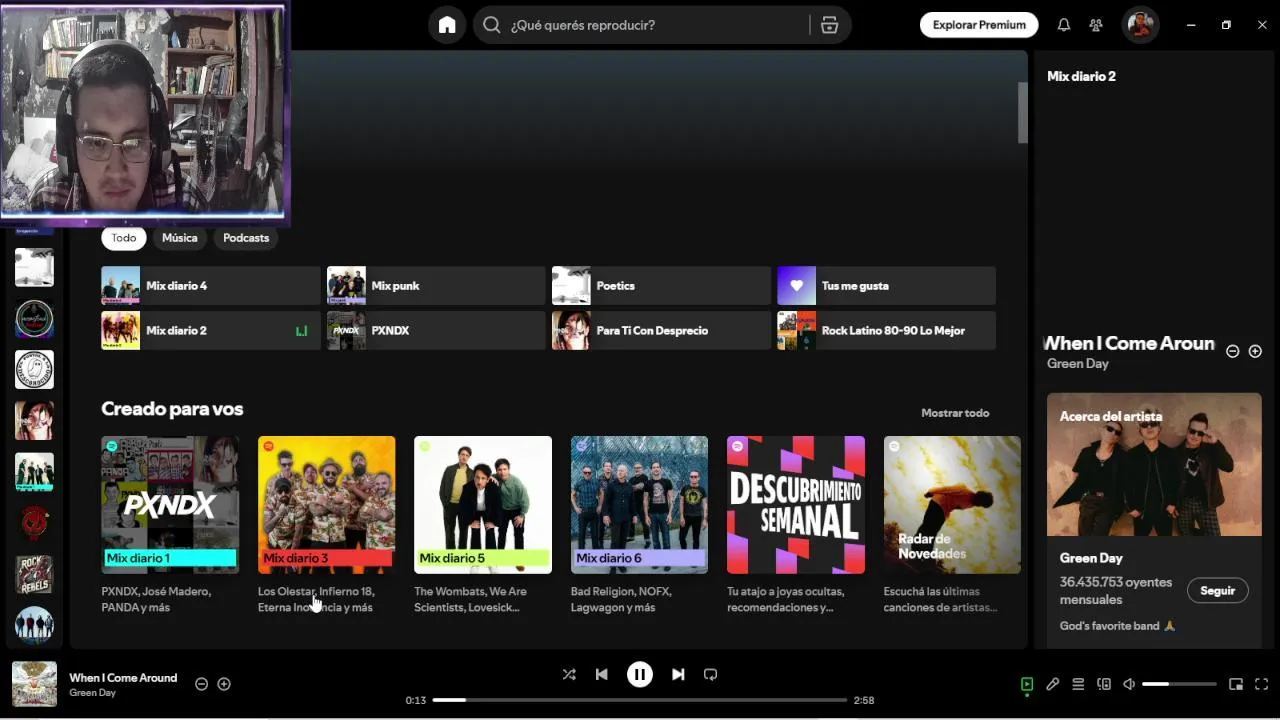Viewport: 1280px width, 720px height.
Task: Skip to previous track
Action: 601,675
